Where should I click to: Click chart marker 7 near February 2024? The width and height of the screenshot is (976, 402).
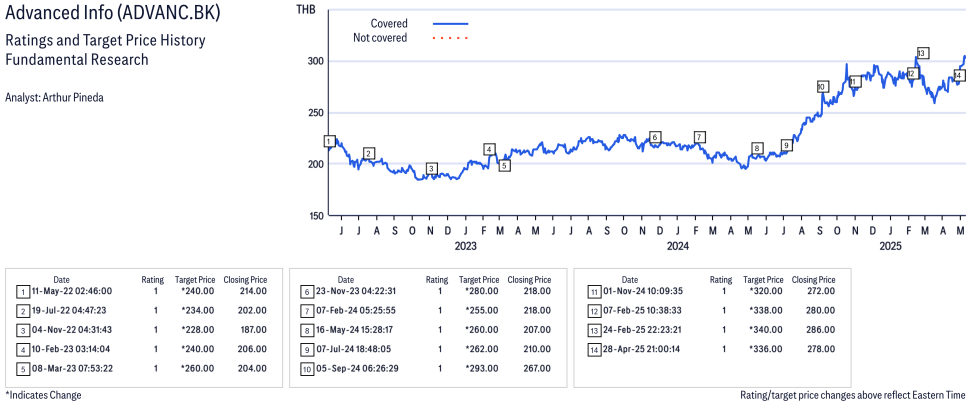point(700,137)
